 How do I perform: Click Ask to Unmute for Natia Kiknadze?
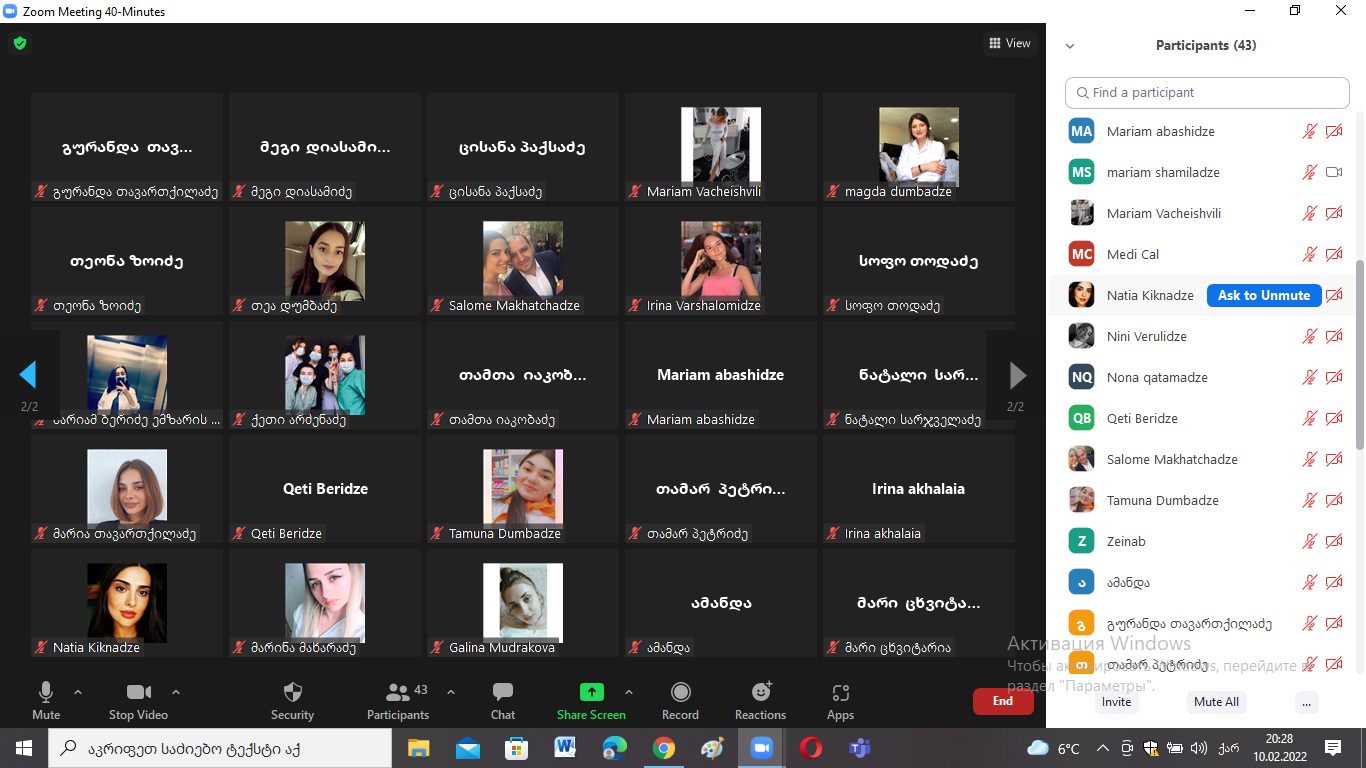tap(1264, 295)
